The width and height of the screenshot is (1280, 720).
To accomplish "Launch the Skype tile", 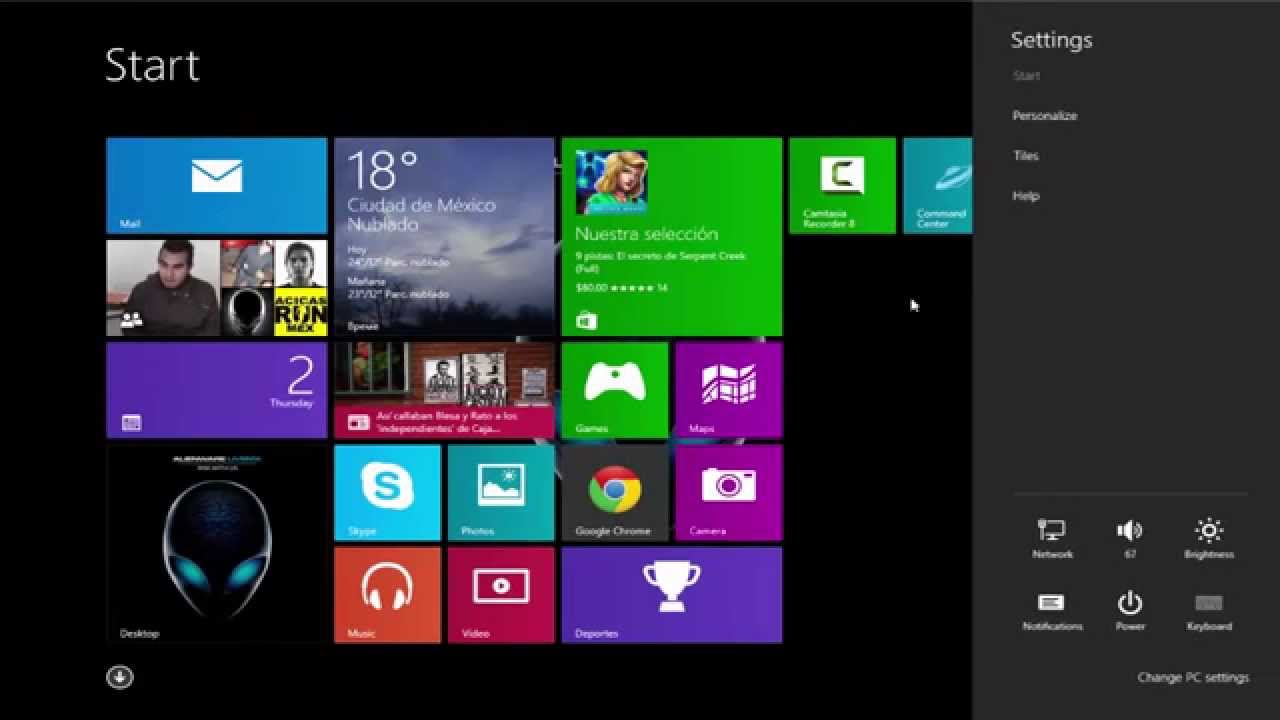I will [x=387, y=493].
